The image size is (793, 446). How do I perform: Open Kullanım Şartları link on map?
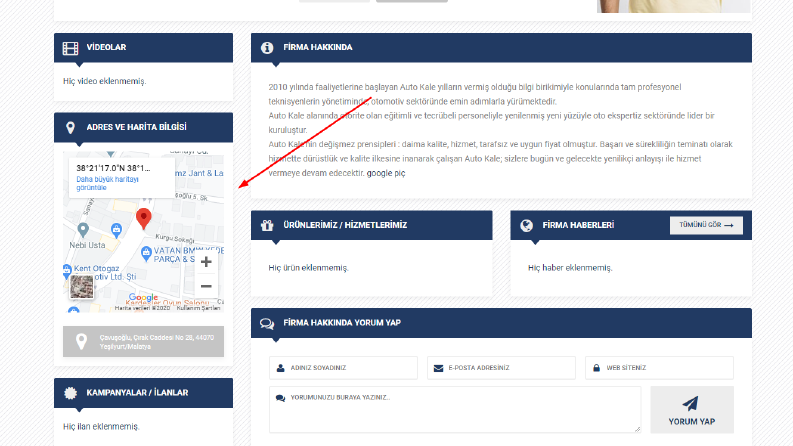tap(198, 308)
